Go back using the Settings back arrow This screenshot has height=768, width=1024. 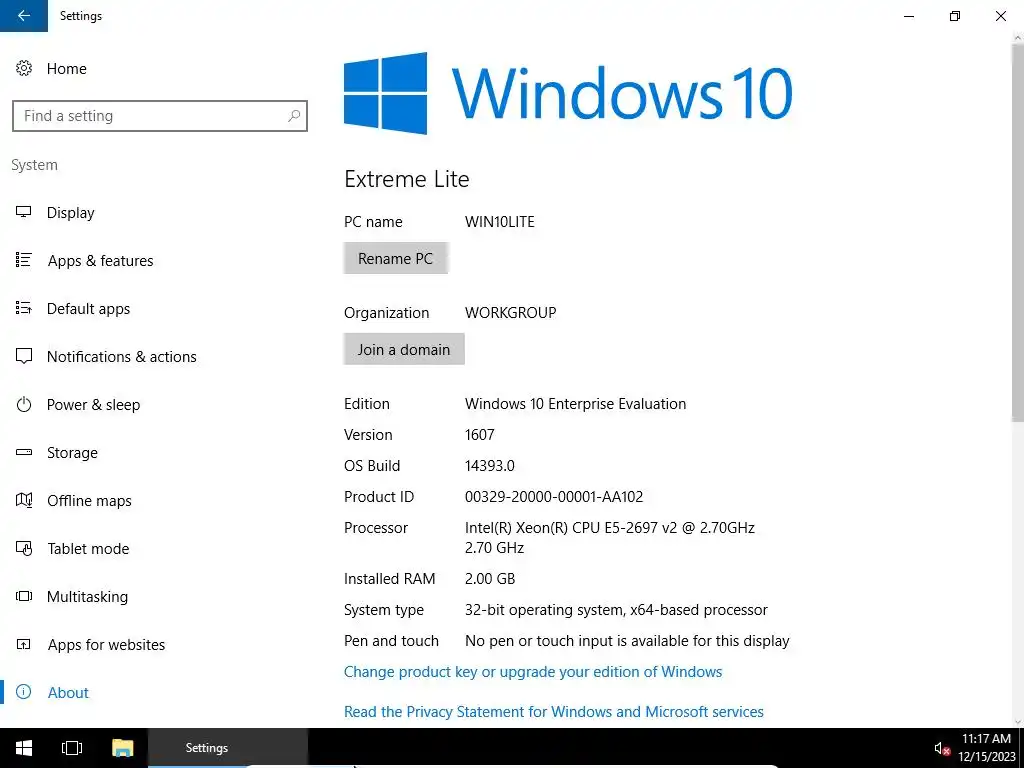pos(24,16)
